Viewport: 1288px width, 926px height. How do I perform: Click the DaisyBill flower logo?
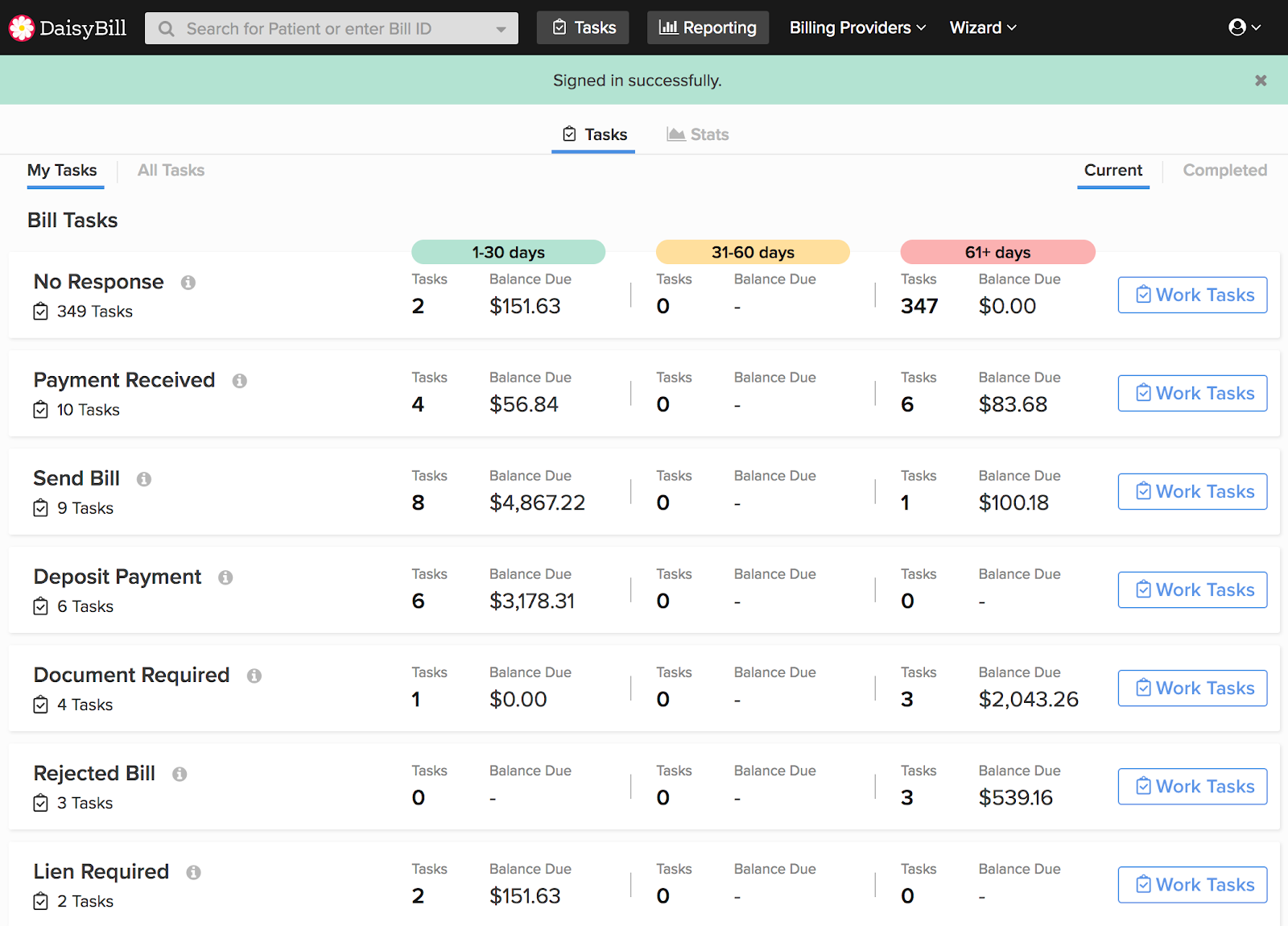coord(22,28)
